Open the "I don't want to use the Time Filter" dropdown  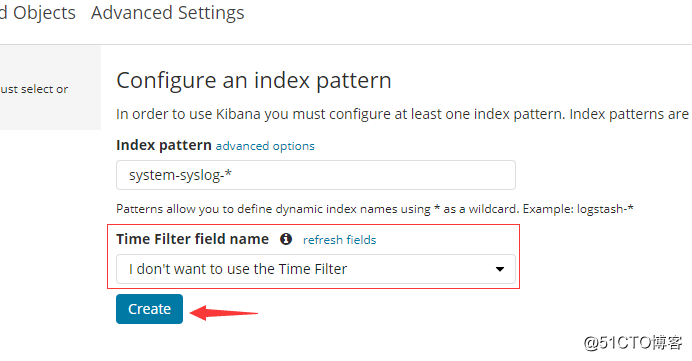click(316, 269)
